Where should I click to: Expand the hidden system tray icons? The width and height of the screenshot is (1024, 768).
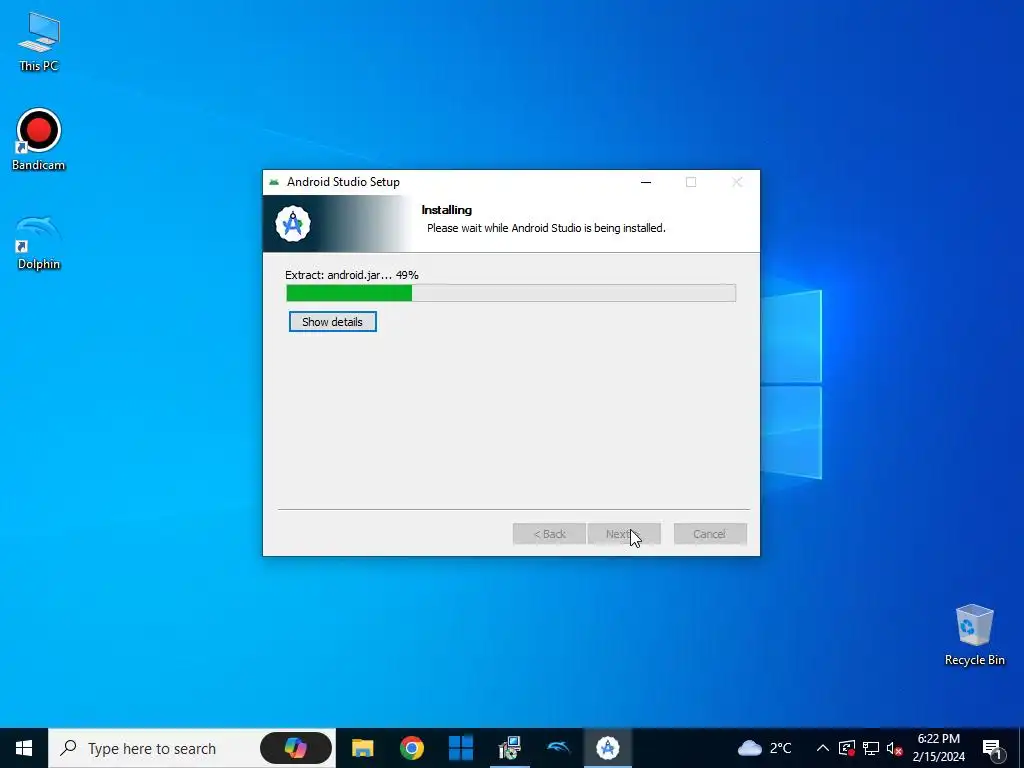point(823,748)
